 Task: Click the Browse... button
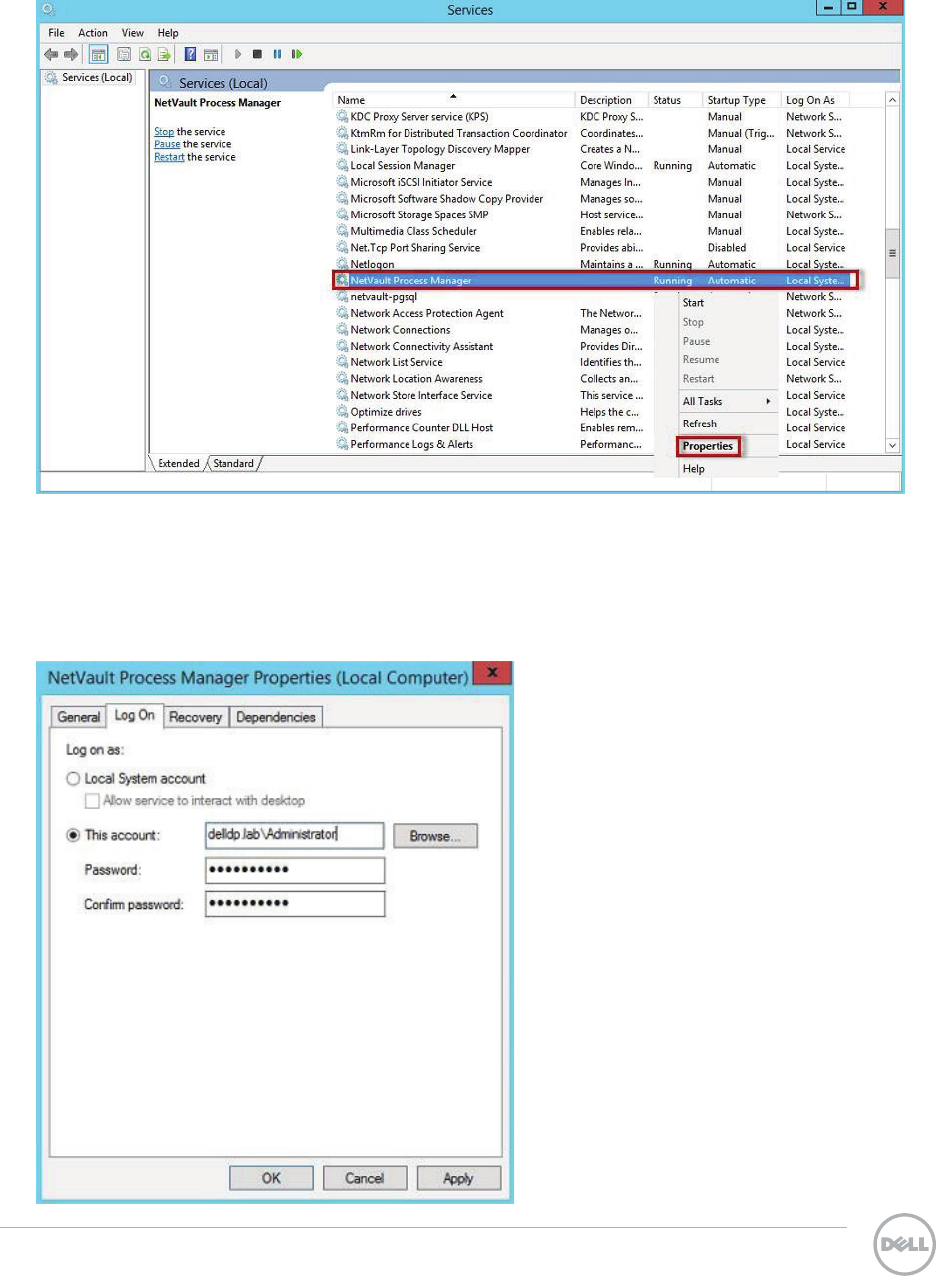click(x=435, y=836)
